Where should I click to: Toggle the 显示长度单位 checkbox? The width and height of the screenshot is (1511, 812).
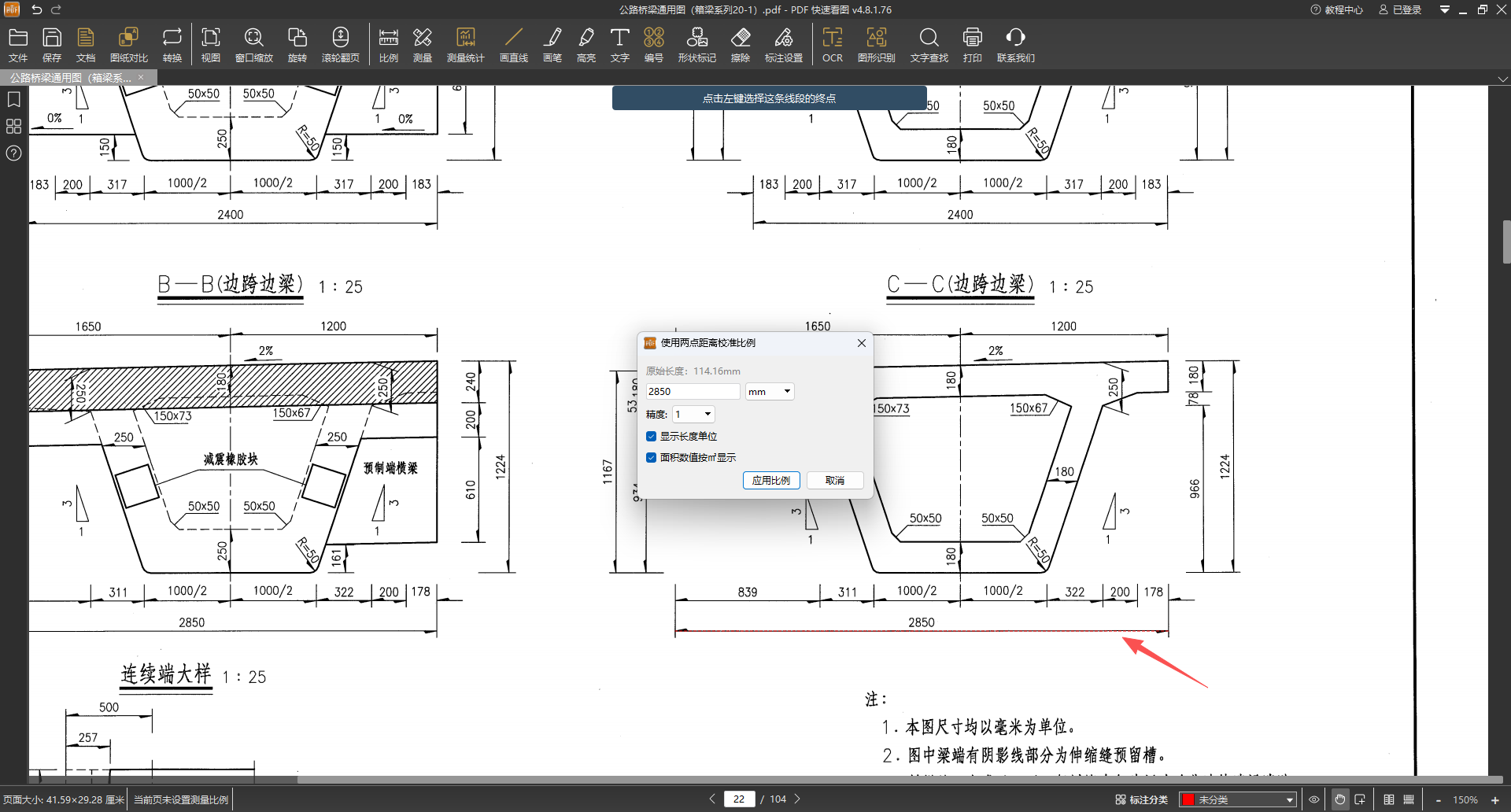(651, 436)
